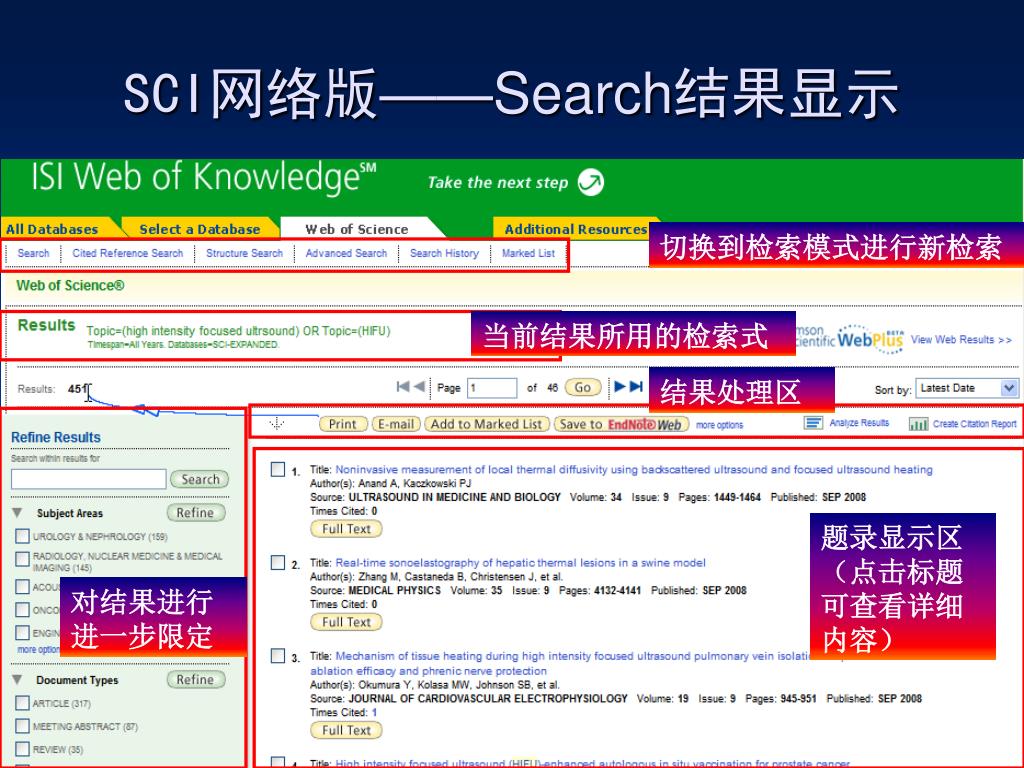Select the Web of Science tab

pyautogui.click(x=357, y=229)
